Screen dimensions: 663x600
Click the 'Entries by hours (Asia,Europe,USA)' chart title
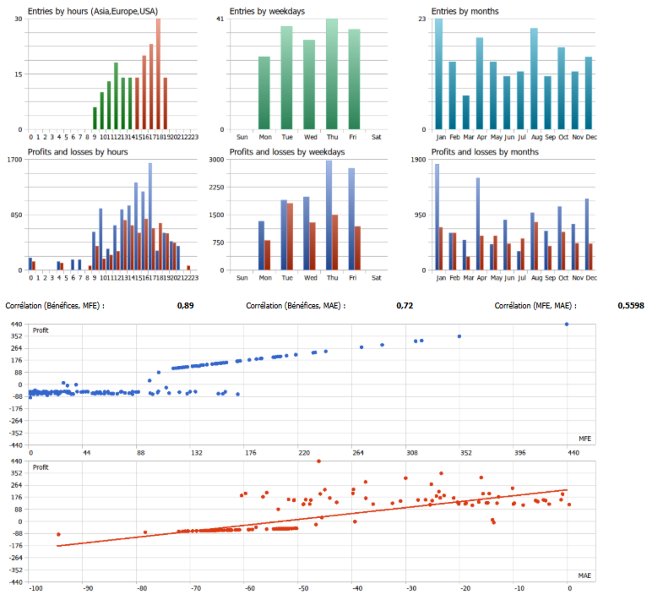tap(93, 11)
